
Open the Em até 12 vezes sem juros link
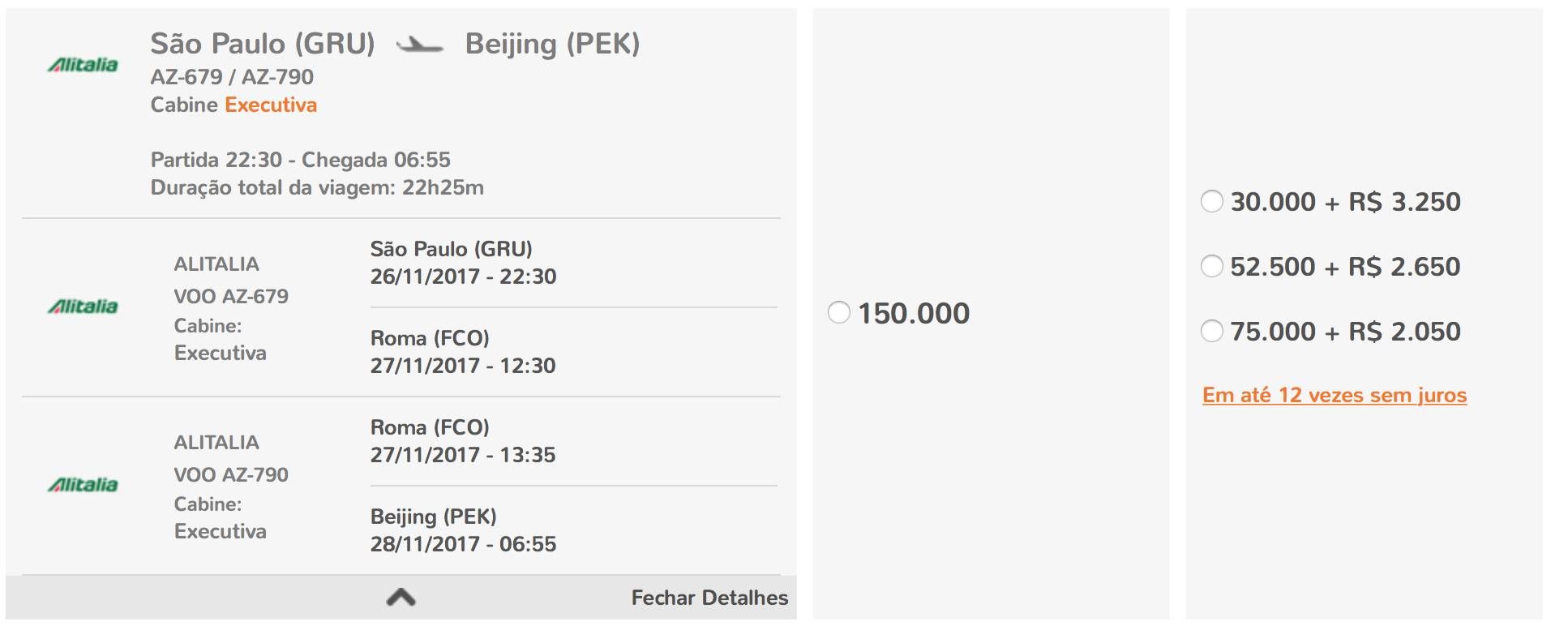pos(1335,396)
